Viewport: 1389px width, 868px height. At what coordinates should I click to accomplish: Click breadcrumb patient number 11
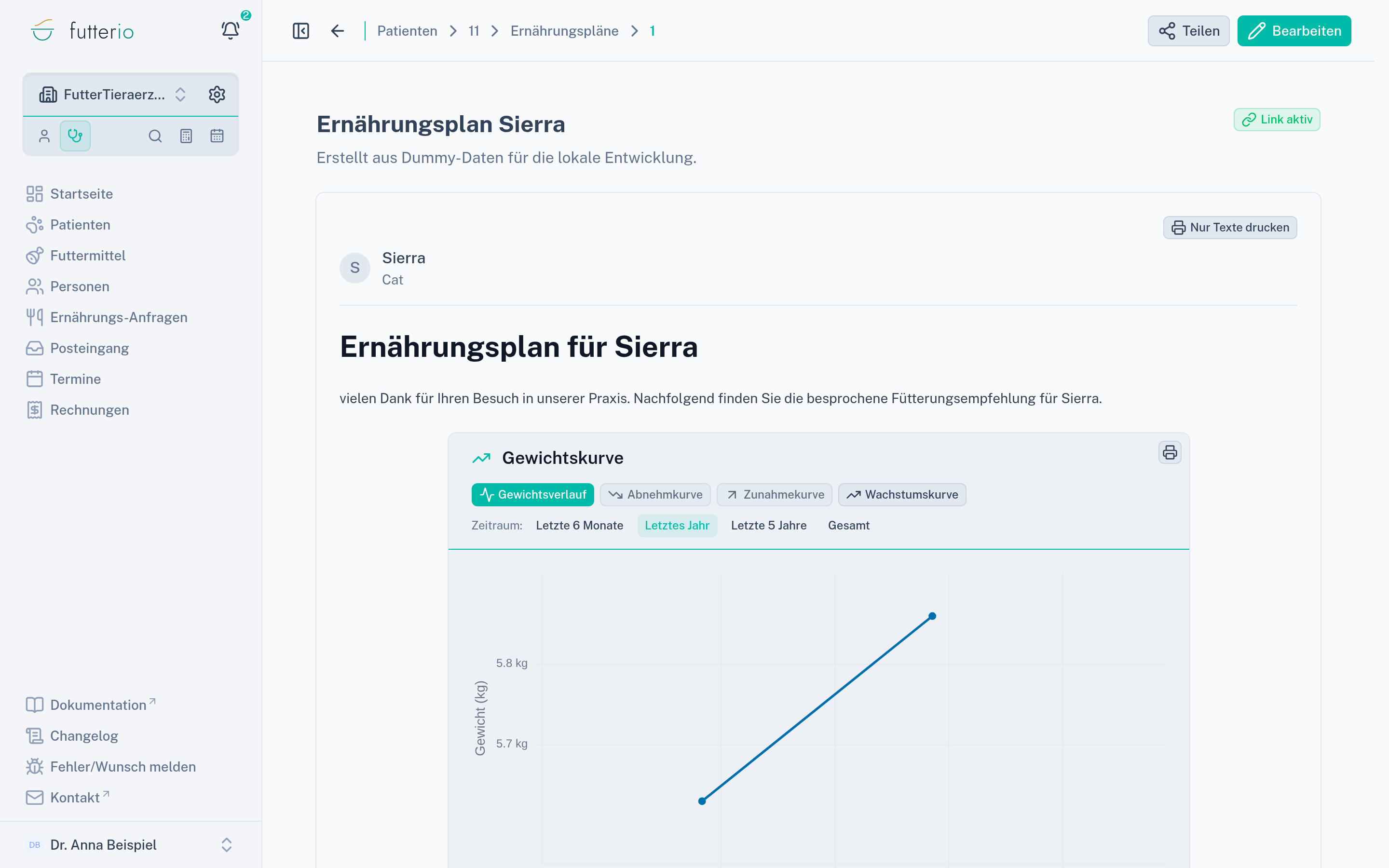474,31
